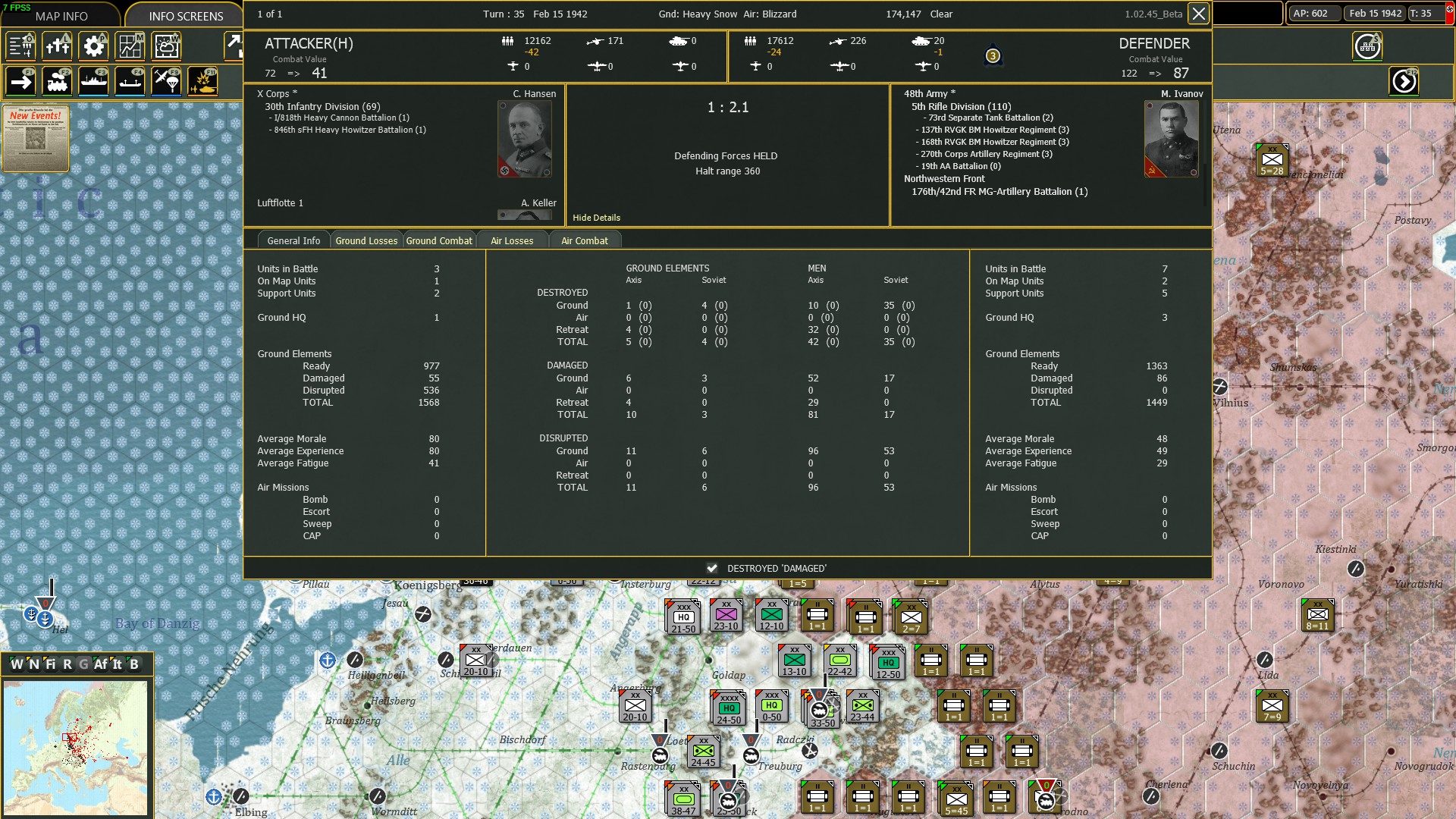Click the X Corps attacker HQ link
This screenshot has width=1456, height=819.
point(277,94)
